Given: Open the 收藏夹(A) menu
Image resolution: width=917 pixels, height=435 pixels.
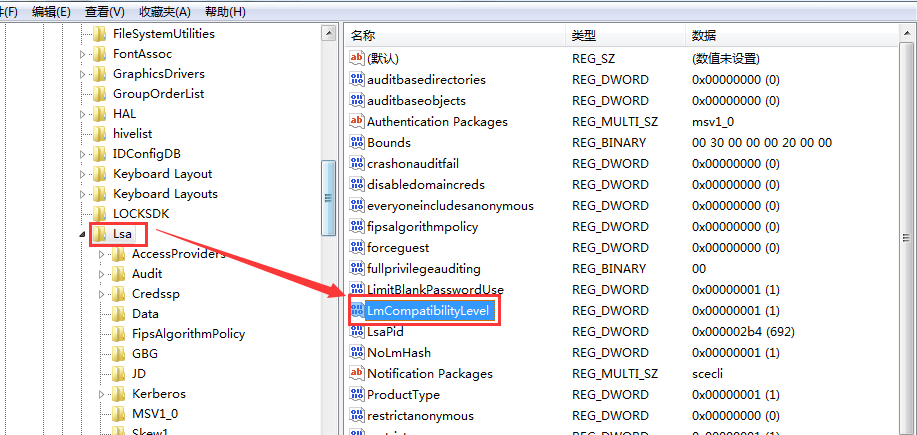Looking at the screenshot, I should tap(165, 12).
